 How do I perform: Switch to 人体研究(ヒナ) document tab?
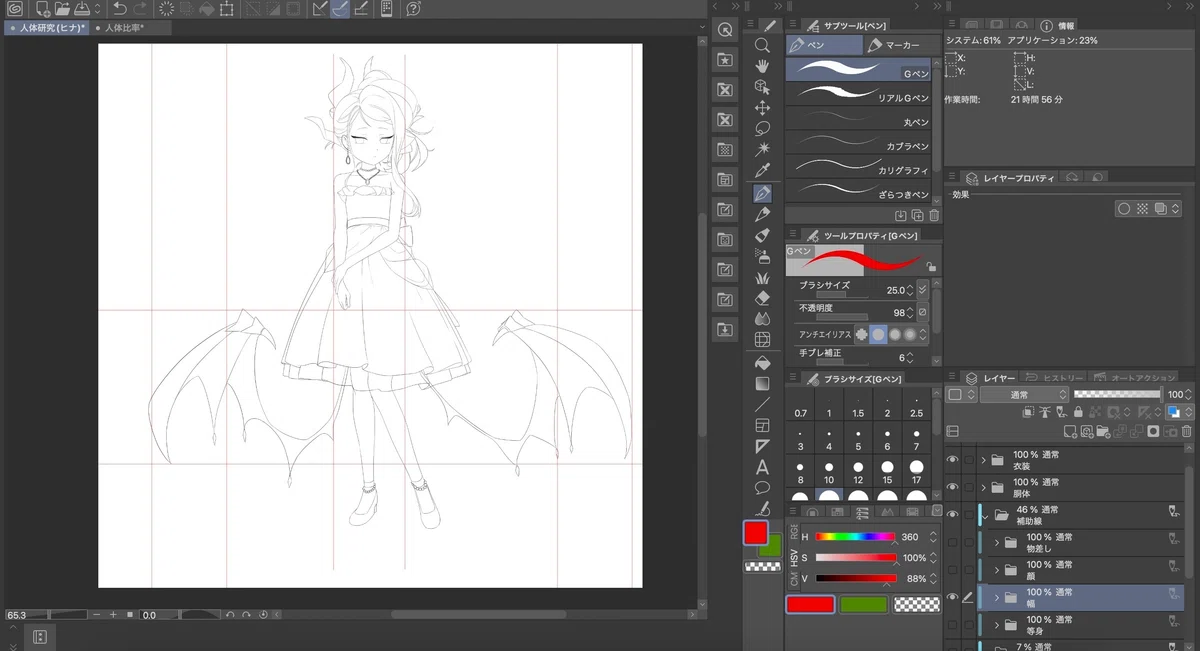(48, 28)
